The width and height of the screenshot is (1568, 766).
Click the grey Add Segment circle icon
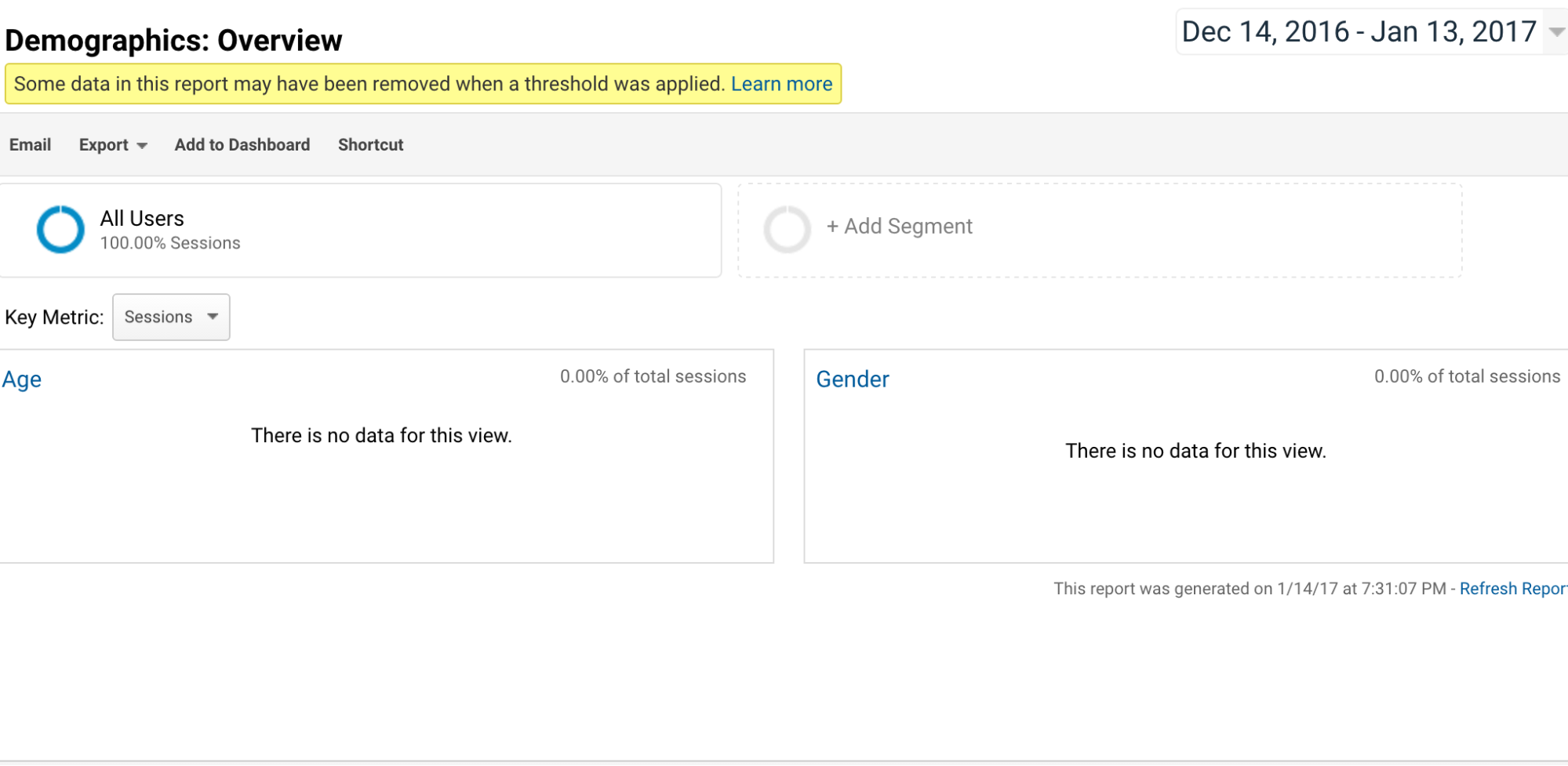click(x=787, y=229)
